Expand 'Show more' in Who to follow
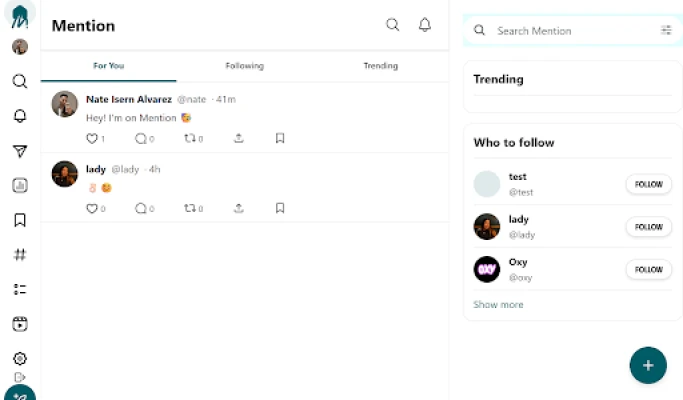This screenshot has width=683, height=400. [498, 305]
